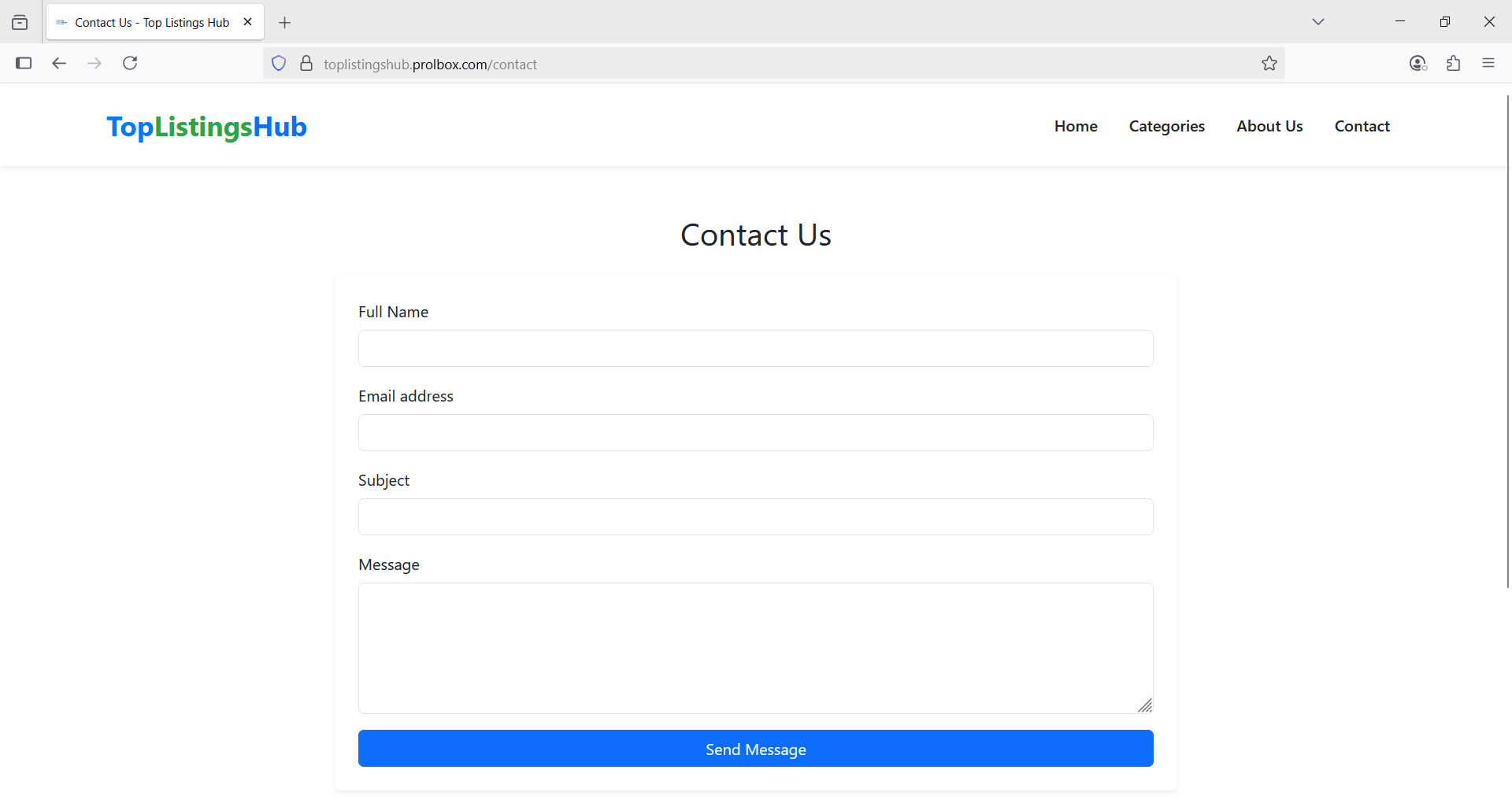The width and height of the screenshot is (1512, 803).
Task: Click inside the Message text area
Action: click(x=756, y=648)
